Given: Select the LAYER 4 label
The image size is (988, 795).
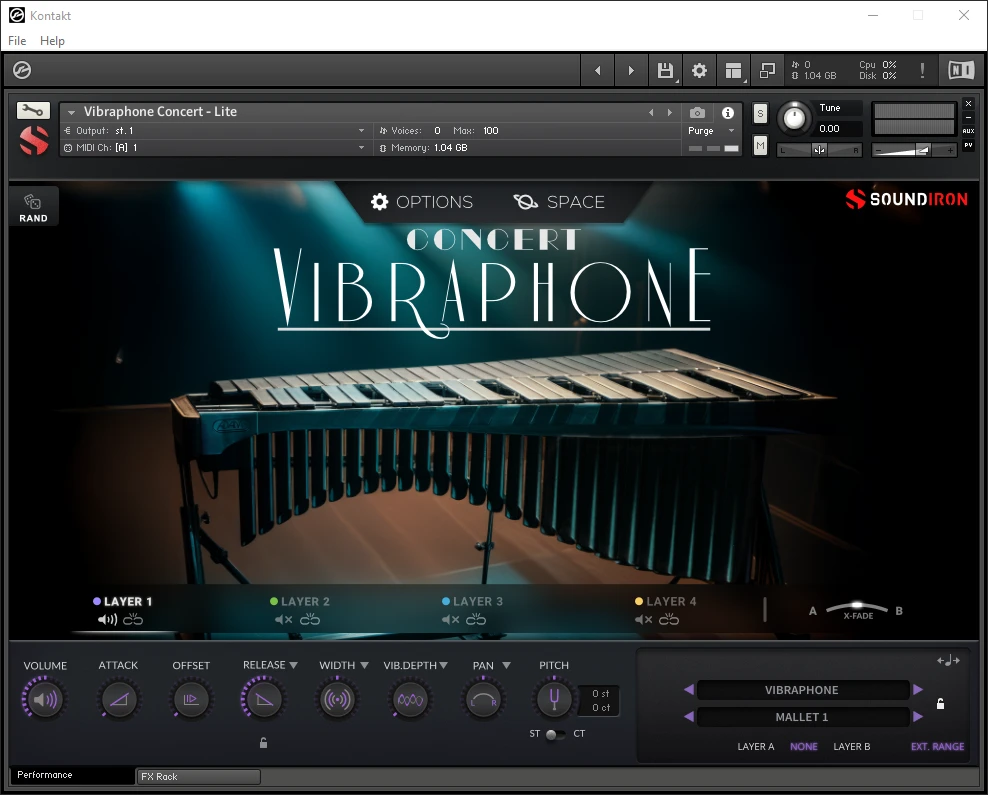Looking at the screenshot, I should [x=671, y=602].
